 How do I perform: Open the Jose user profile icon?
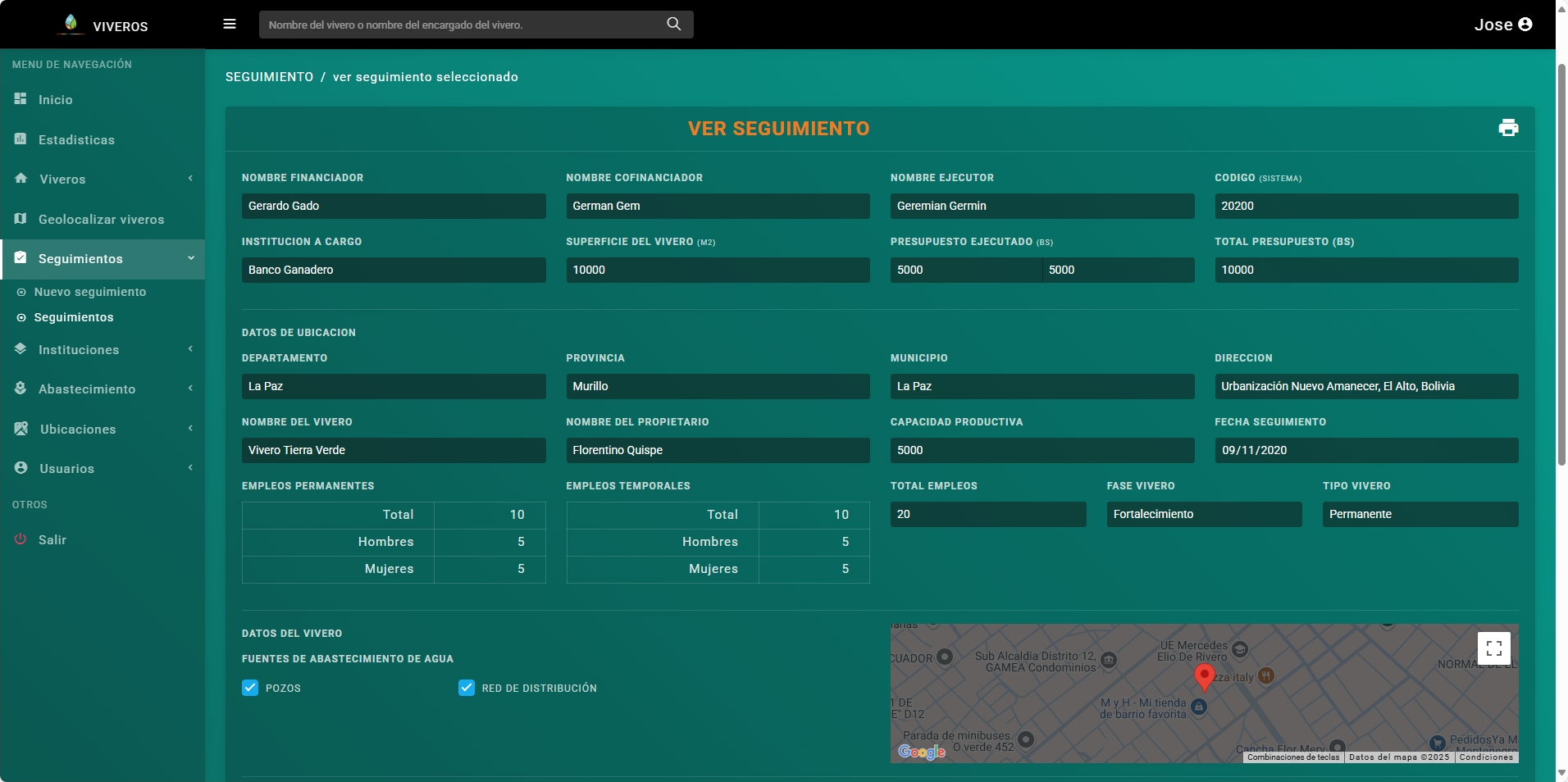pos(1525,25)
